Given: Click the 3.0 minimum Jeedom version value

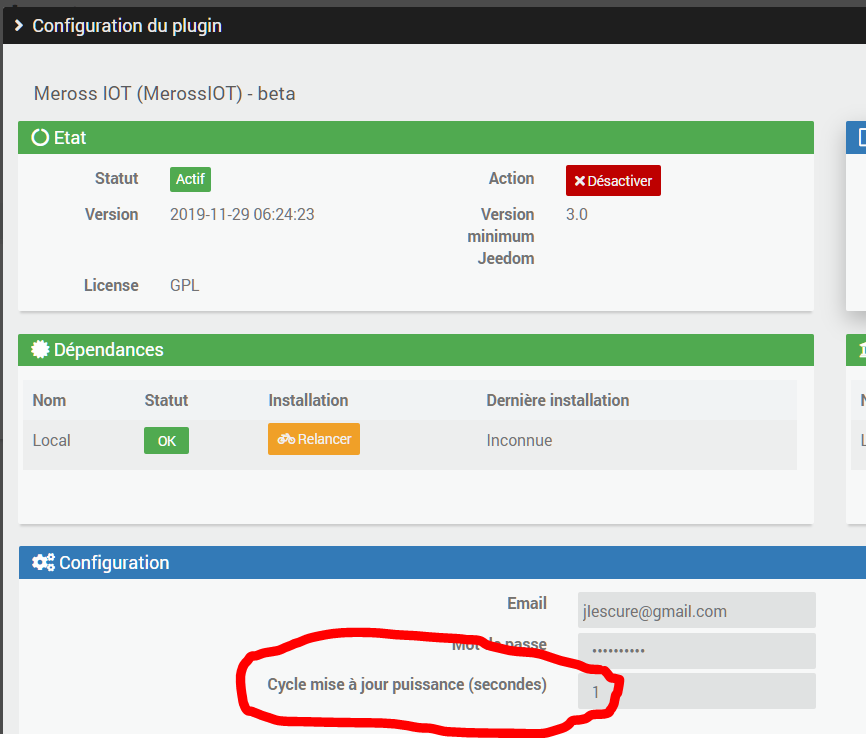Looking at the screenshot, I should [x=577, y=214].
